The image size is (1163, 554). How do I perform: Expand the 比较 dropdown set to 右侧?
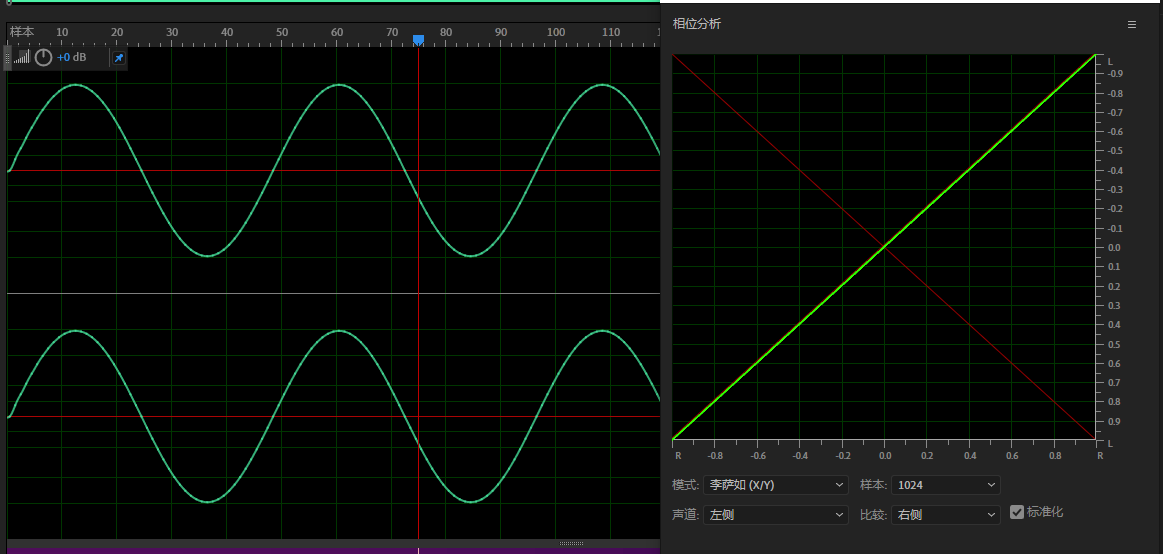tap(945, 515)
